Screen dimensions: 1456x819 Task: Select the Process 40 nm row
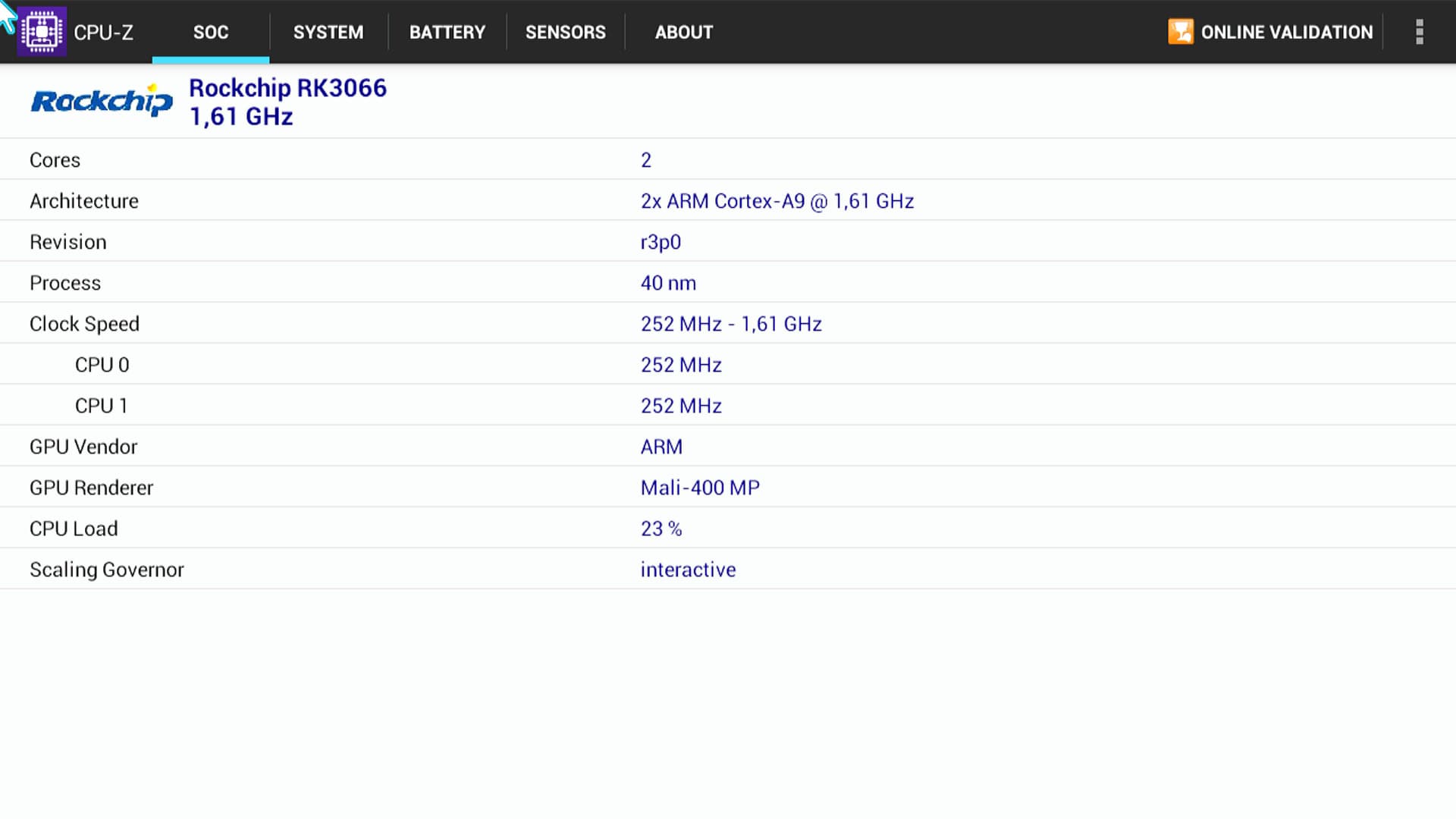(667, 283)
